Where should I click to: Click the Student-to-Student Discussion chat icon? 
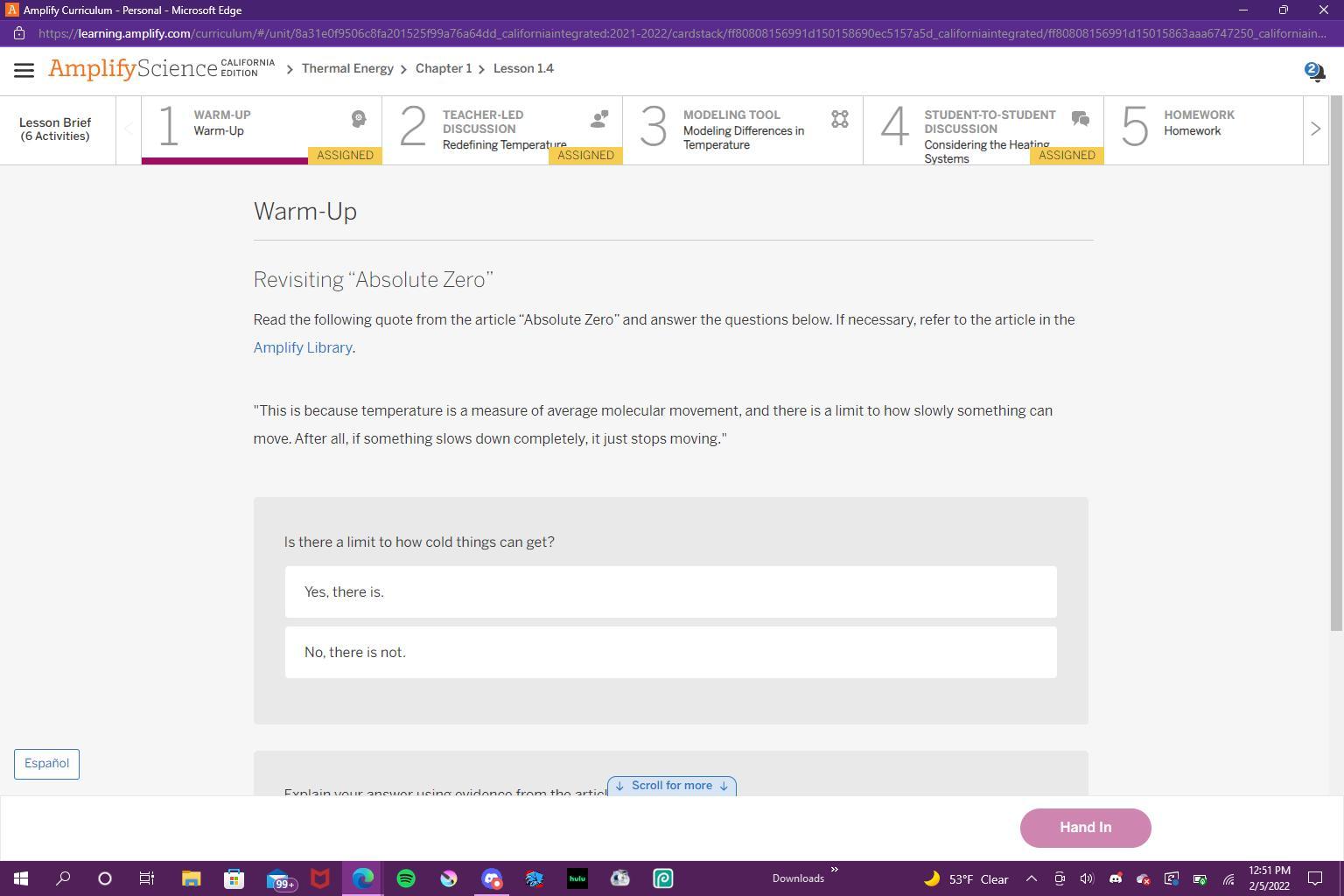1081,119
